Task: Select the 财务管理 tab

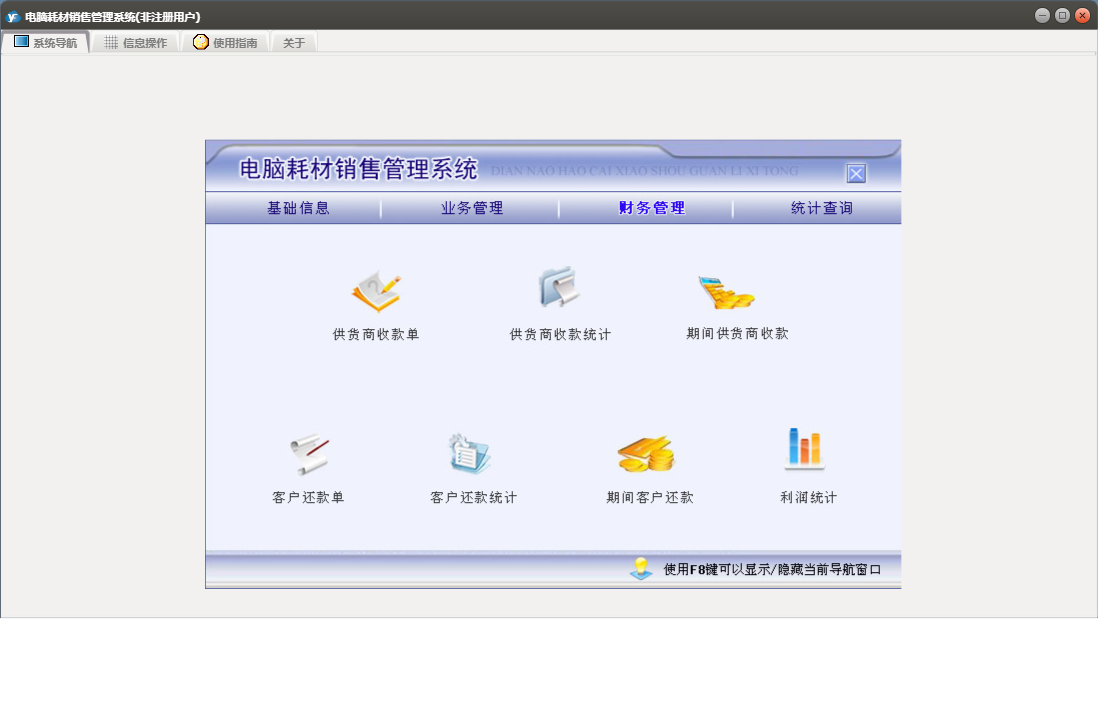Action: pyautogui.click(x=652, y=208)
